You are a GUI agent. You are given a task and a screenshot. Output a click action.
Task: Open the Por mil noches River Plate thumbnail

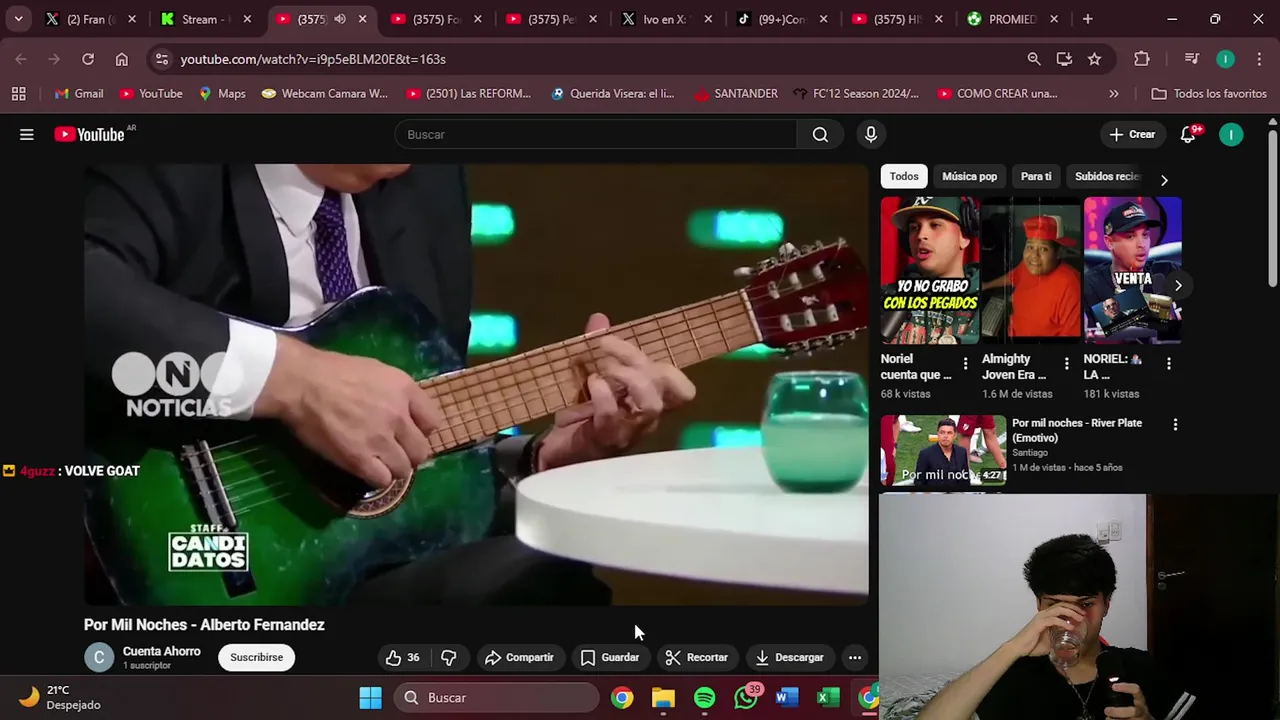point(943,450)
